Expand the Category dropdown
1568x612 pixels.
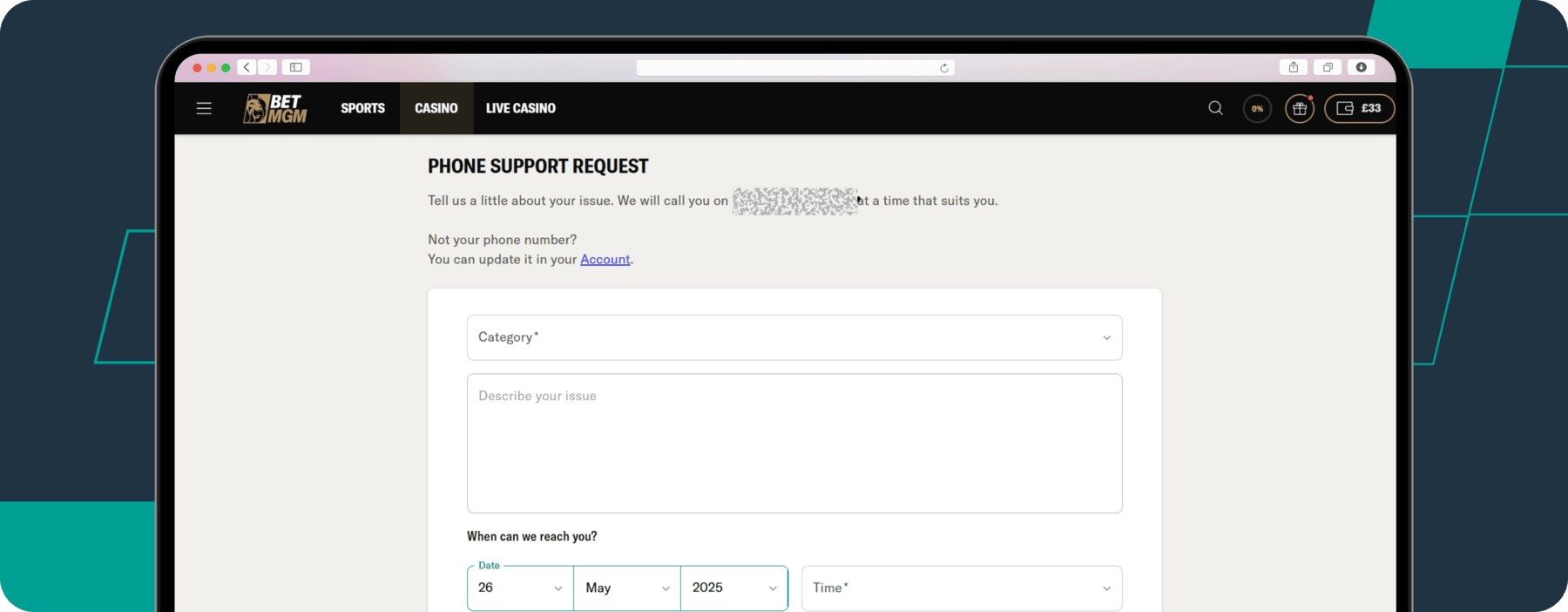pos(794,337)
